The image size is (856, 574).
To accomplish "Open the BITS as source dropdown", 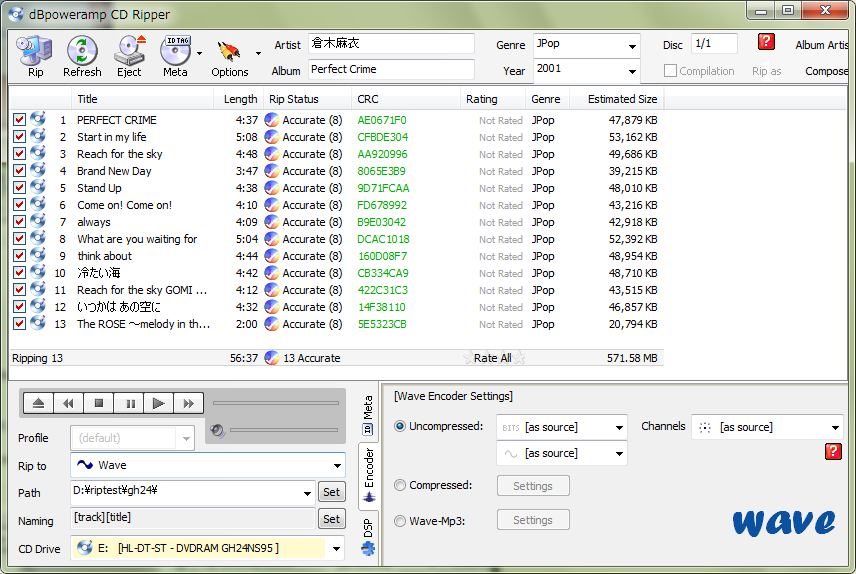I will (619, 428).
